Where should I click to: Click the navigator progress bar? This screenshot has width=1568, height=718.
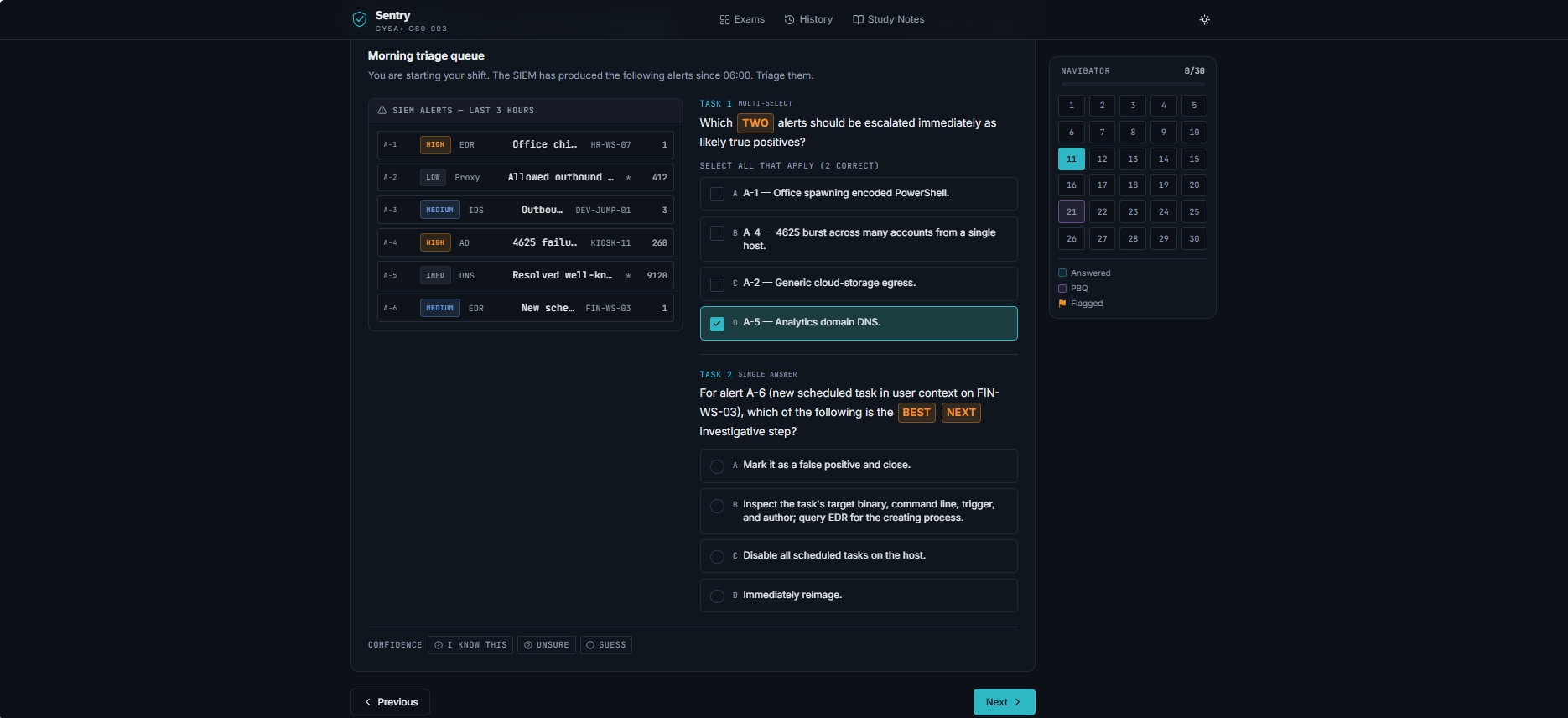(1133, 85)
